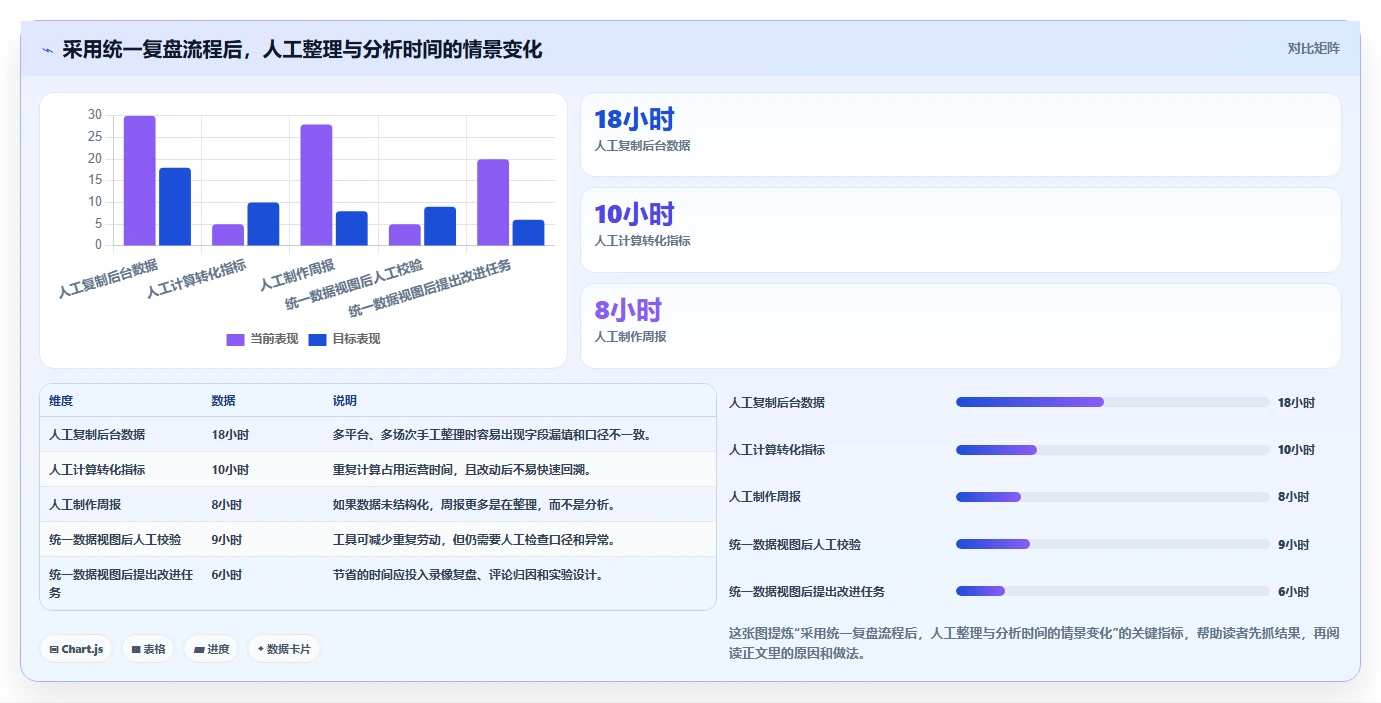1381x703 pixels.
Task: Select the 人工计算转化指标 table row name
Action: pyautogui.click(x=97, y=470)
